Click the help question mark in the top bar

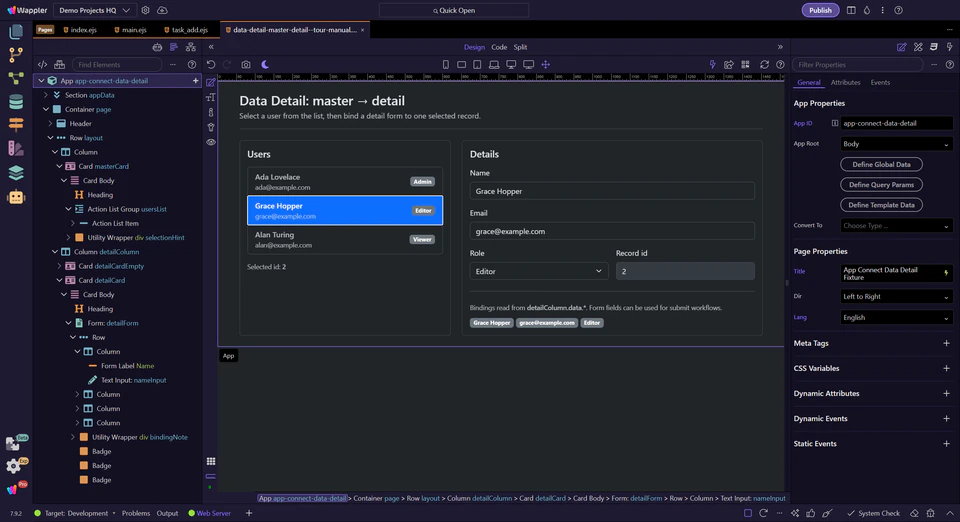898,10
